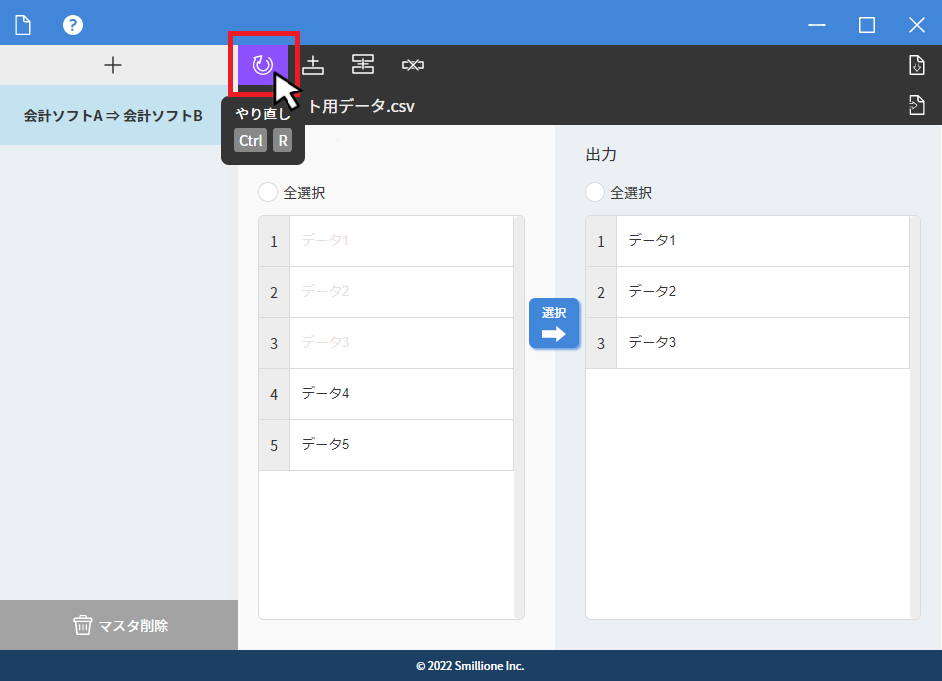
Task: Select データ3 in the output list
Action: (x=760, y=343)
